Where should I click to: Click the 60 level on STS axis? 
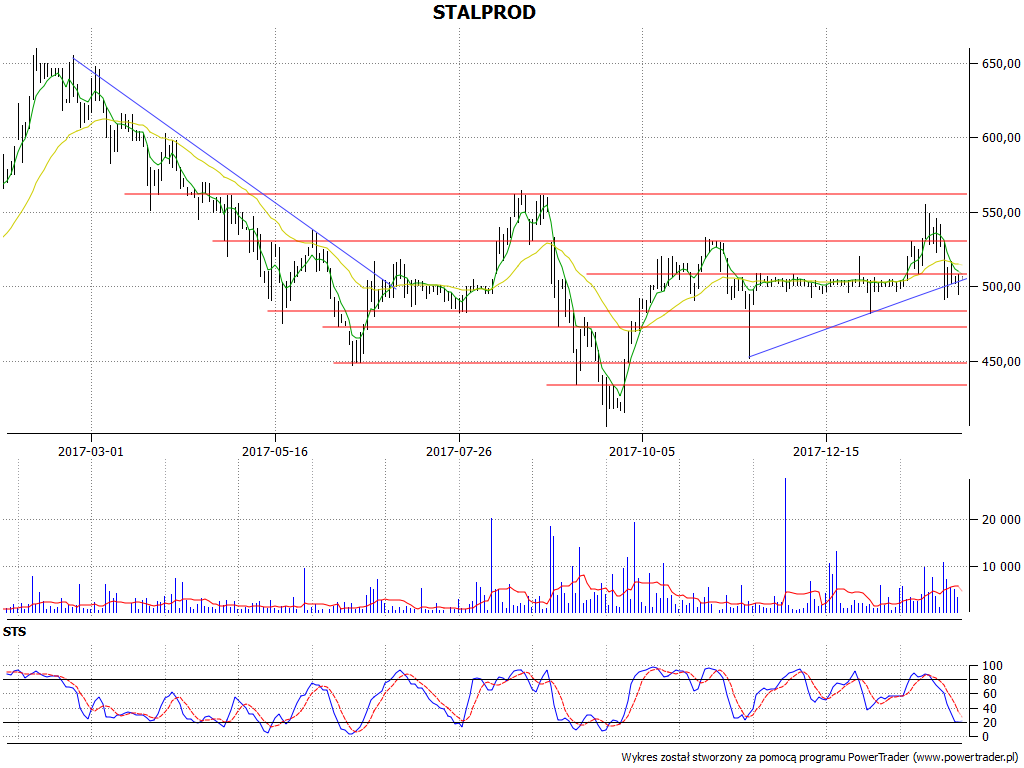point(989,694)
